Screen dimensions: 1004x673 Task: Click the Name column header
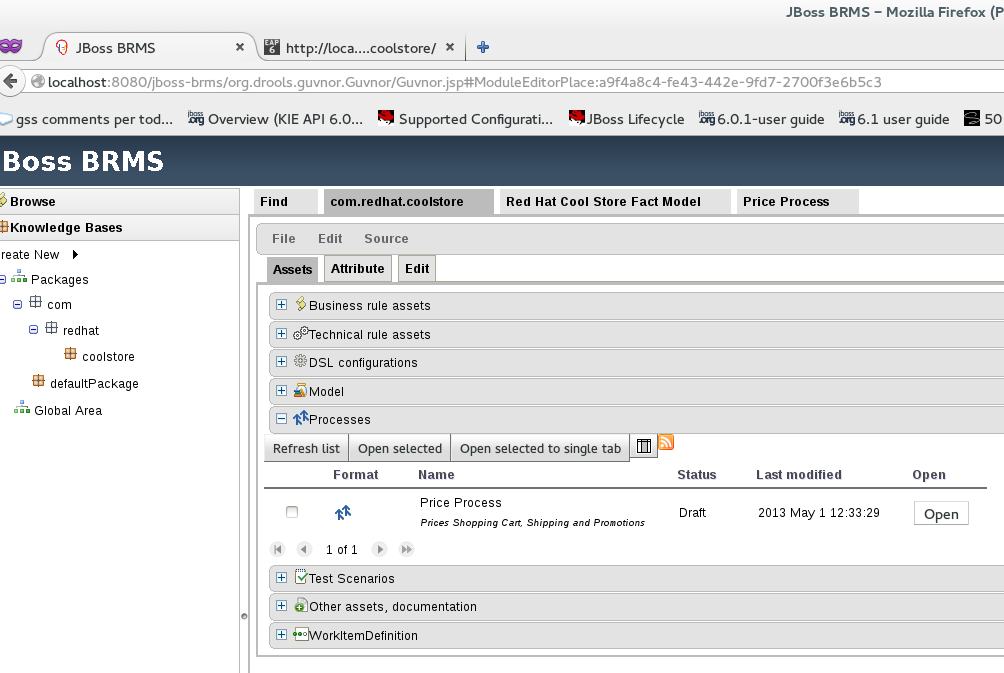[436, 474]
